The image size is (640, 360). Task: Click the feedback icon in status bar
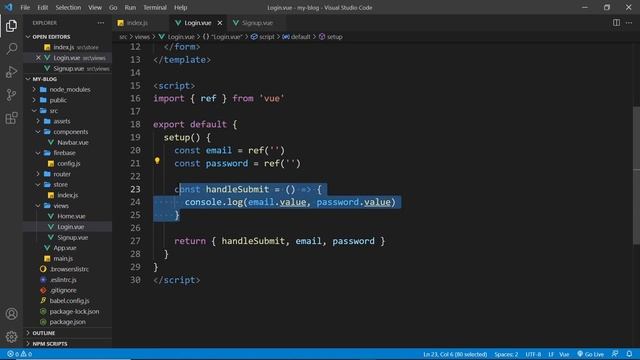click(x=615, y=354)
